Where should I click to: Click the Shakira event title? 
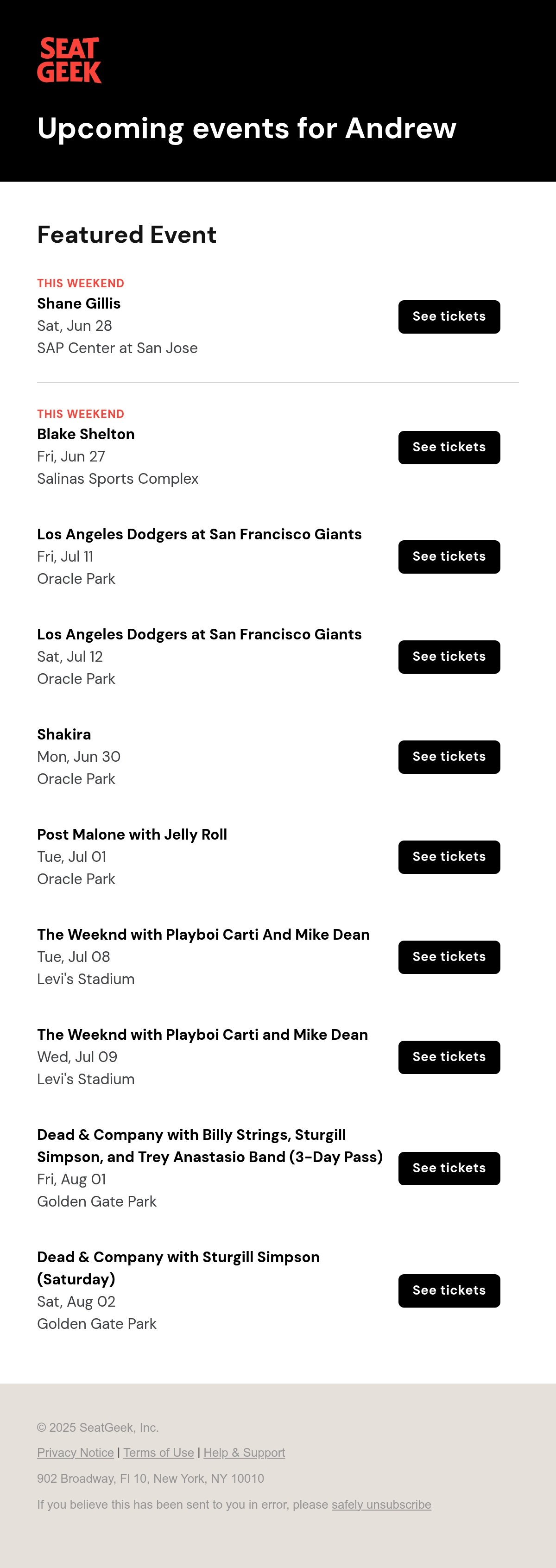pyautogui.click(x=64, y=734)
